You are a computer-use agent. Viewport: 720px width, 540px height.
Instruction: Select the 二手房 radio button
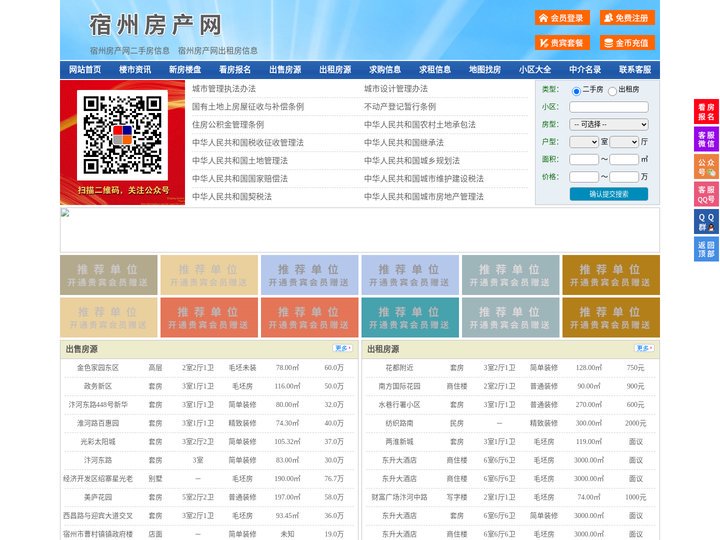pyautogui.click(x=576, y=91)
